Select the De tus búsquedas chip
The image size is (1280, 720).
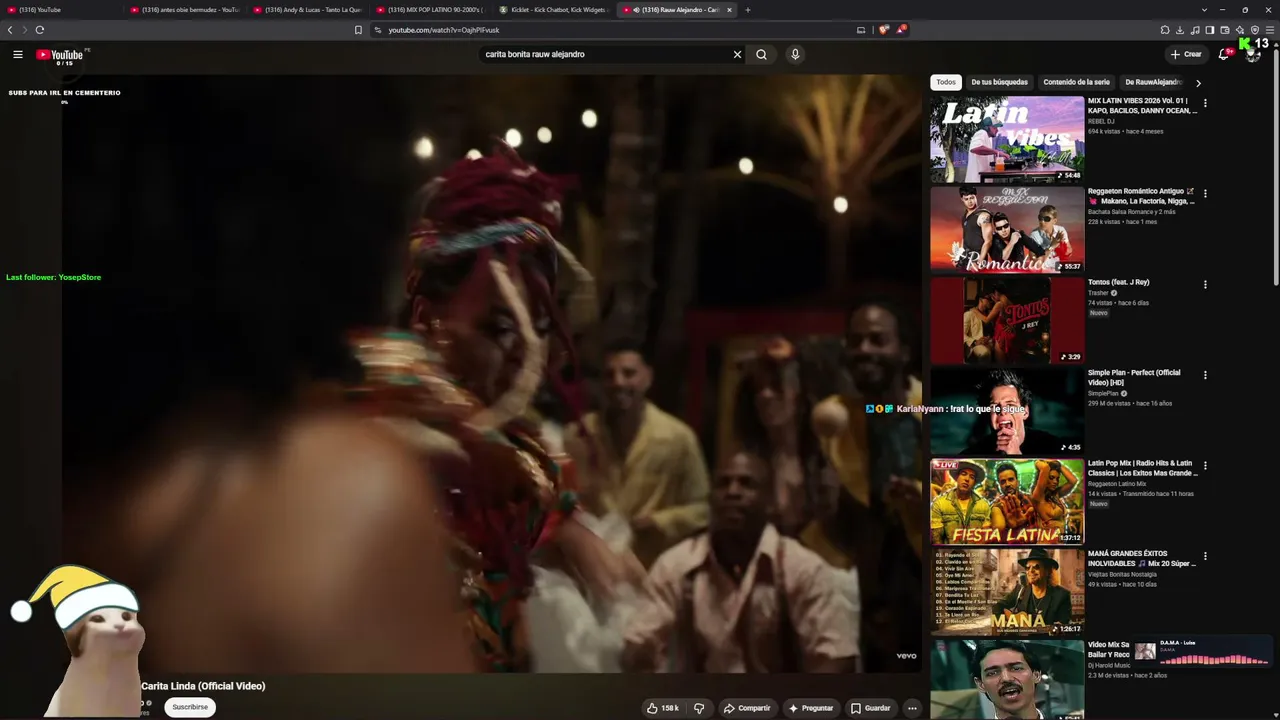pyautogui.click(x=999, y=82)
